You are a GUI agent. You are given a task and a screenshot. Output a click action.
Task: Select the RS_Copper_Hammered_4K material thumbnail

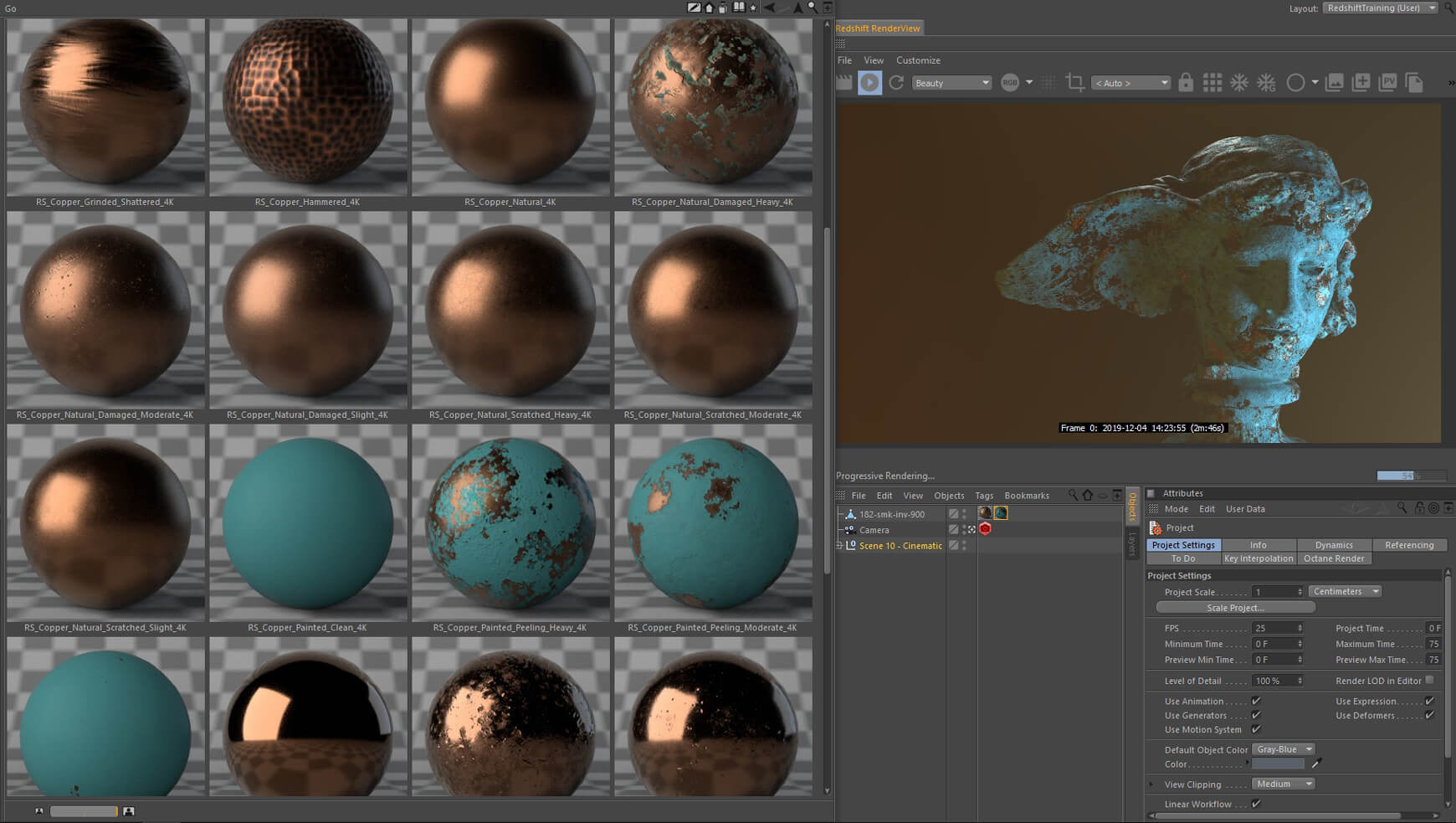308,105
